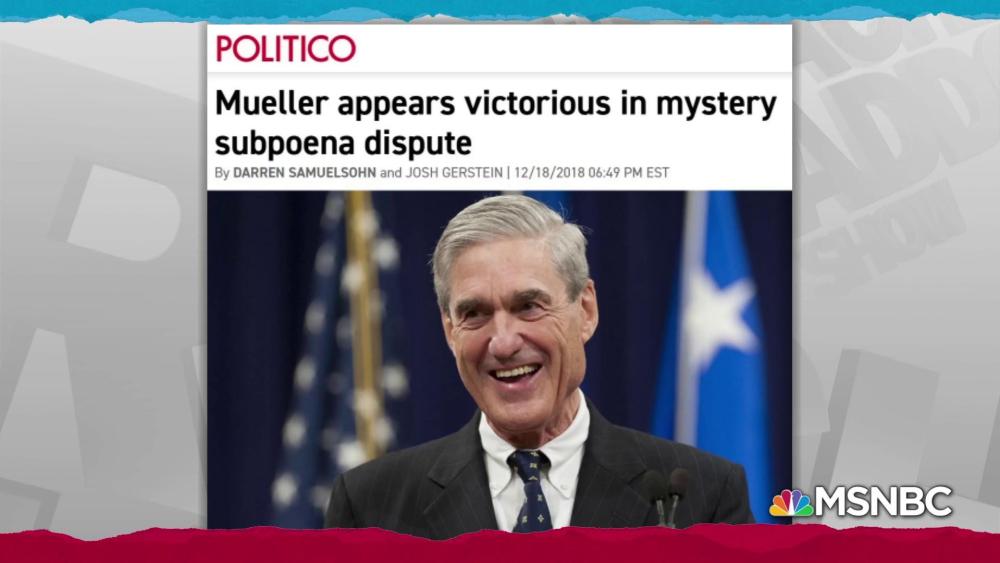Click the patterned necktie in the photo

pos(532,489)
